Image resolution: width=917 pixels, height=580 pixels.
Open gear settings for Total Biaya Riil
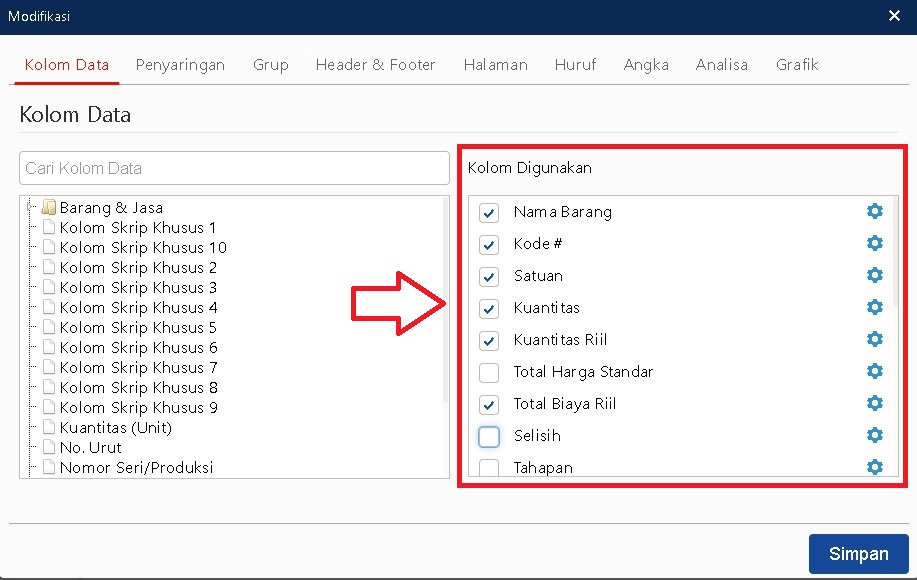pos(875,403)
